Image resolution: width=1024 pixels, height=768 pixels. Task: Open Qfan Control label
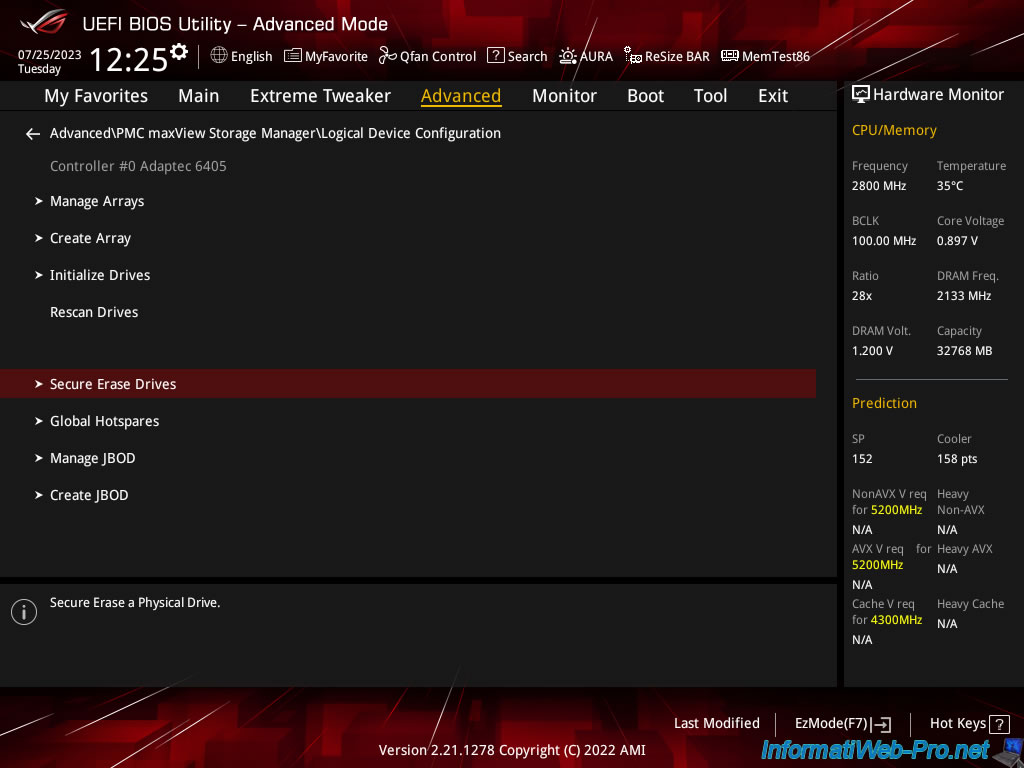pos(438,57)
